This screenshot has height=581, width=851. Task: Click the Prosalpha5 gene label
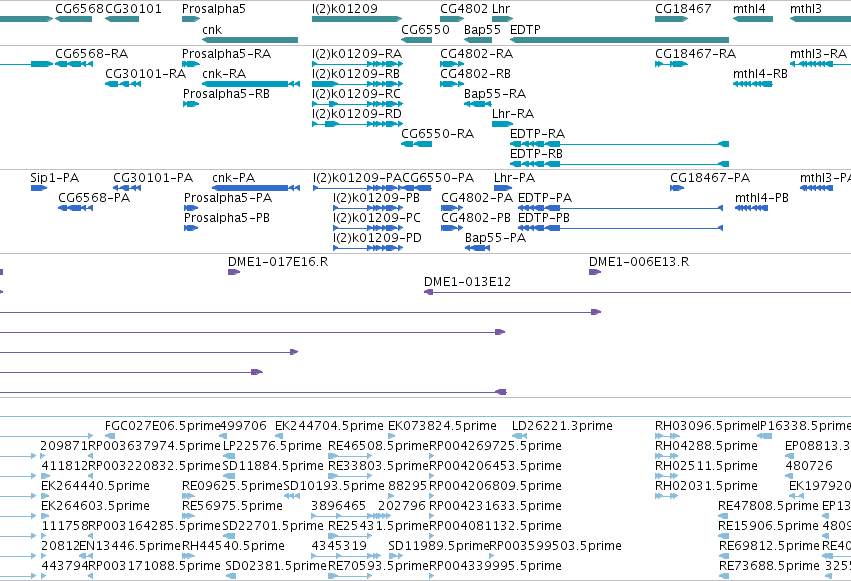214,9
